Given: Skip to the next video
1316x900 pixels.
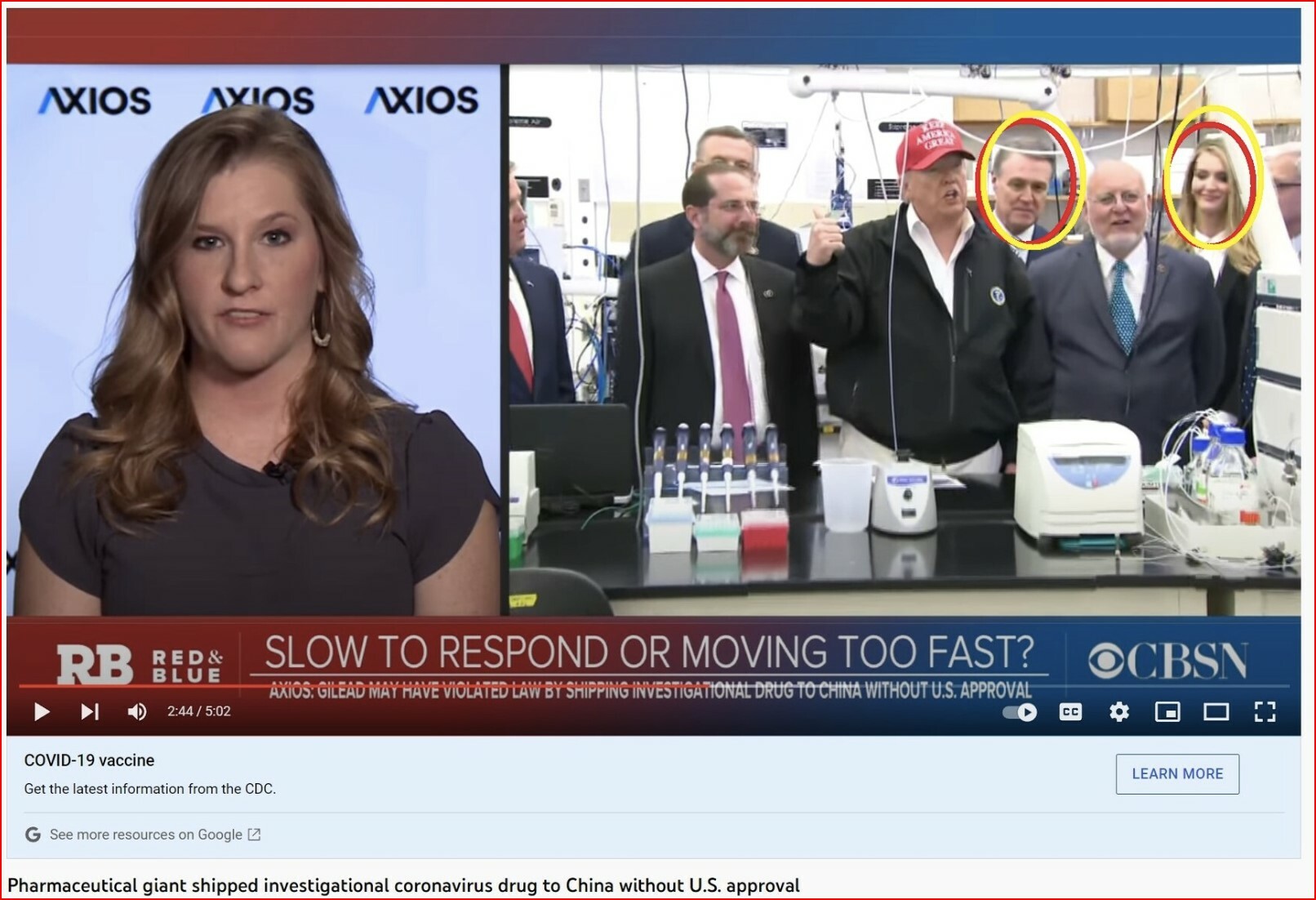Looking at the screenshot, I should point(90,712).
